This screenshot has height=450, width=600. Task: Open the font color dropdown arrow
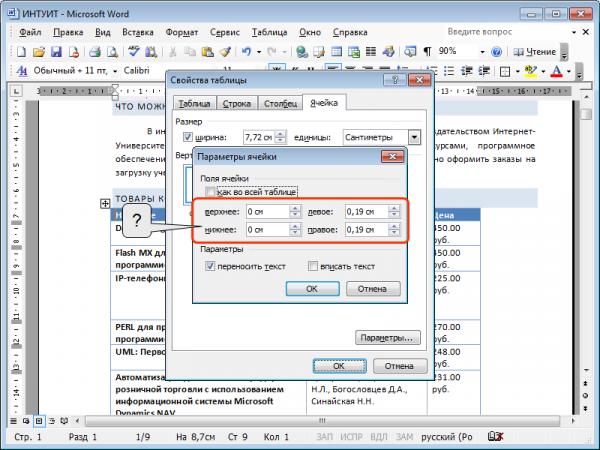click(569, 71)
